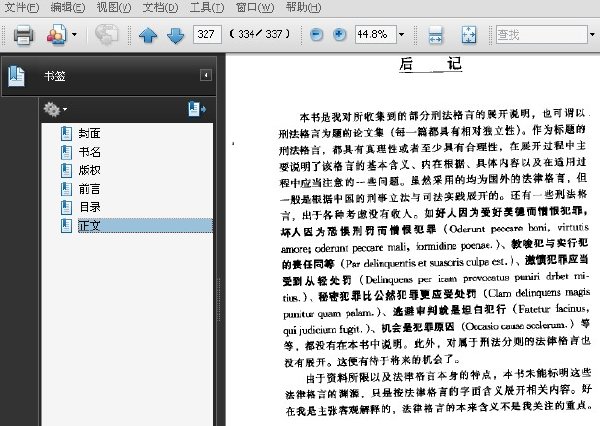
Task: Zoom in with the plus button
Action: pyautogui.click(x=339, y=34)
